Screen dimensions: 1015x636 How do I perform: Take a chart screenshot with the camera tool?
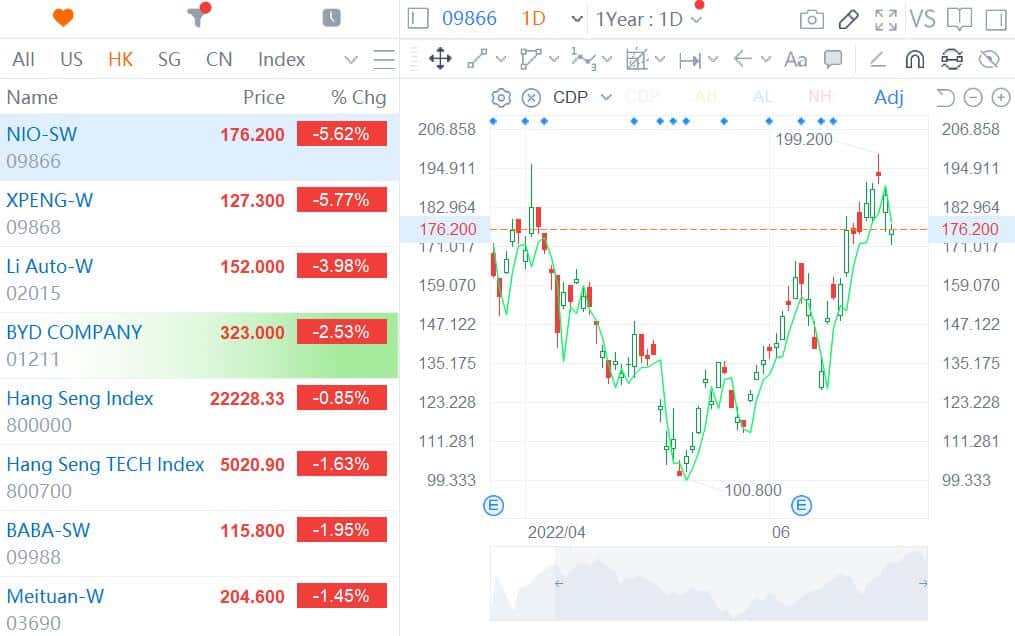pos(810,18)
